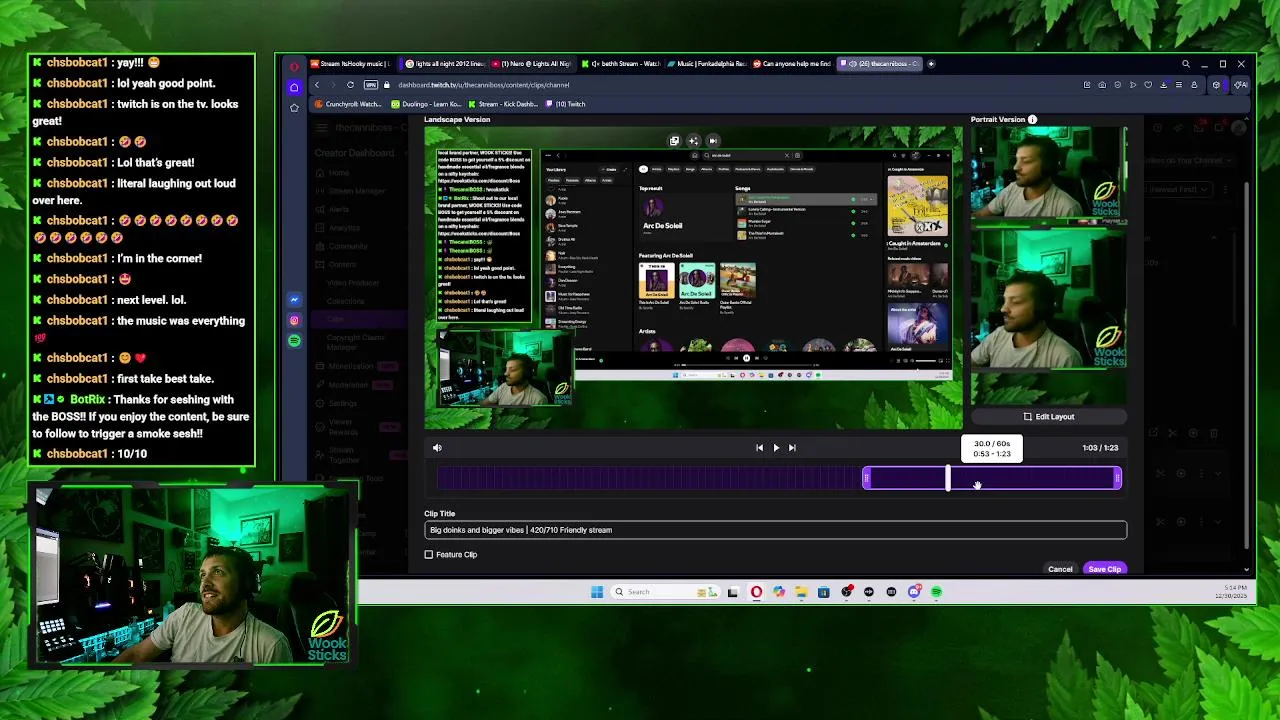1280x720 pixels.
Task: Open File Explorer from taskbar
Action: [801, 592]
